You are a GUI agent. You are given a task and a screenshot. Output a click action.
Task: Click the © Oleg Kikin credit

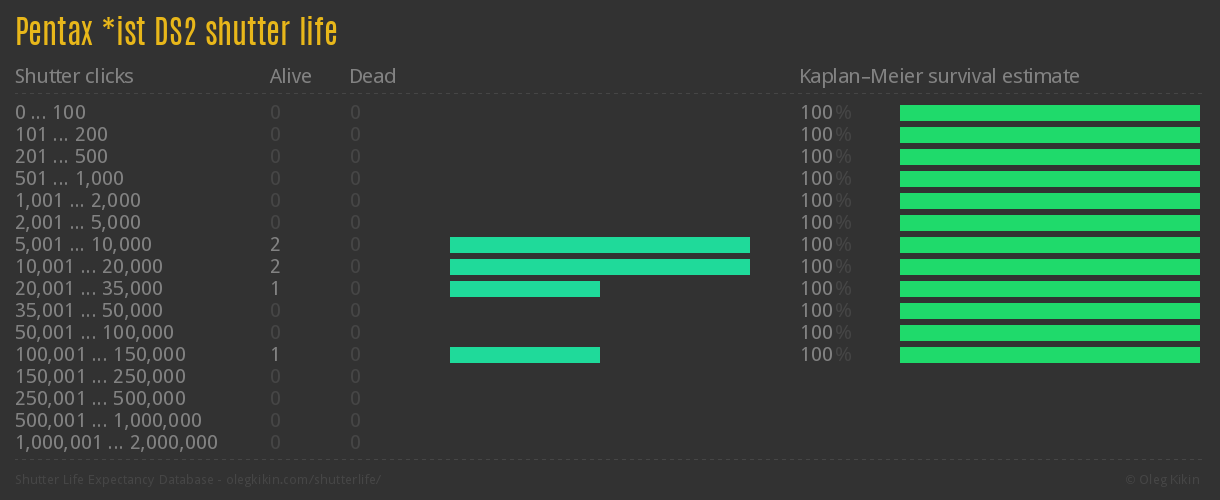click(1165, 480)
